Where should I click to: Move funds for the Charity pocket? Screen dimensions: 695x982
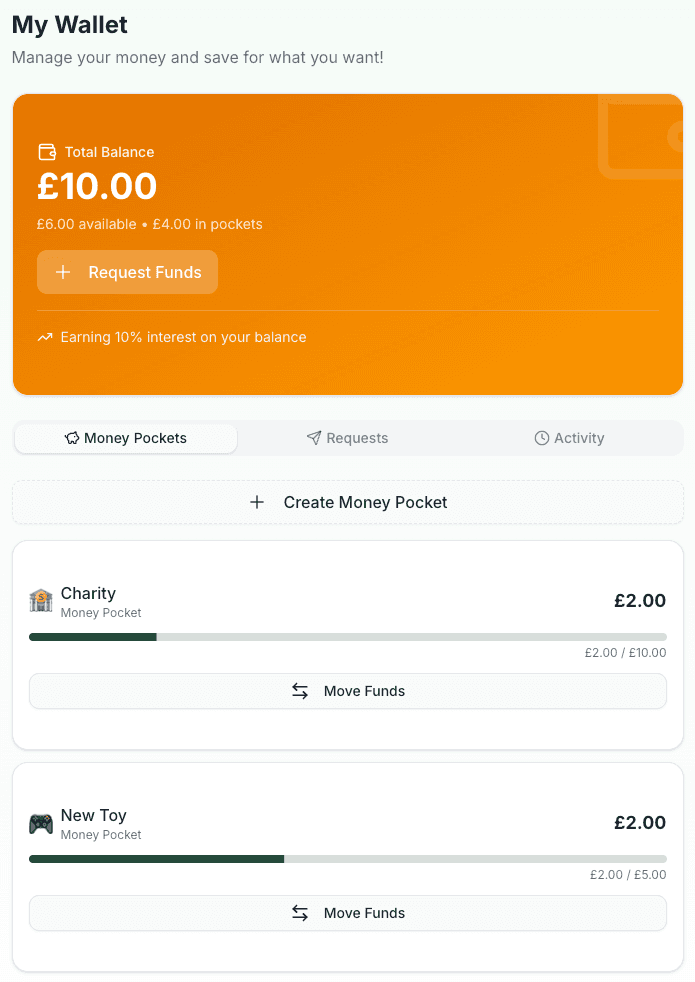(348, 691)
